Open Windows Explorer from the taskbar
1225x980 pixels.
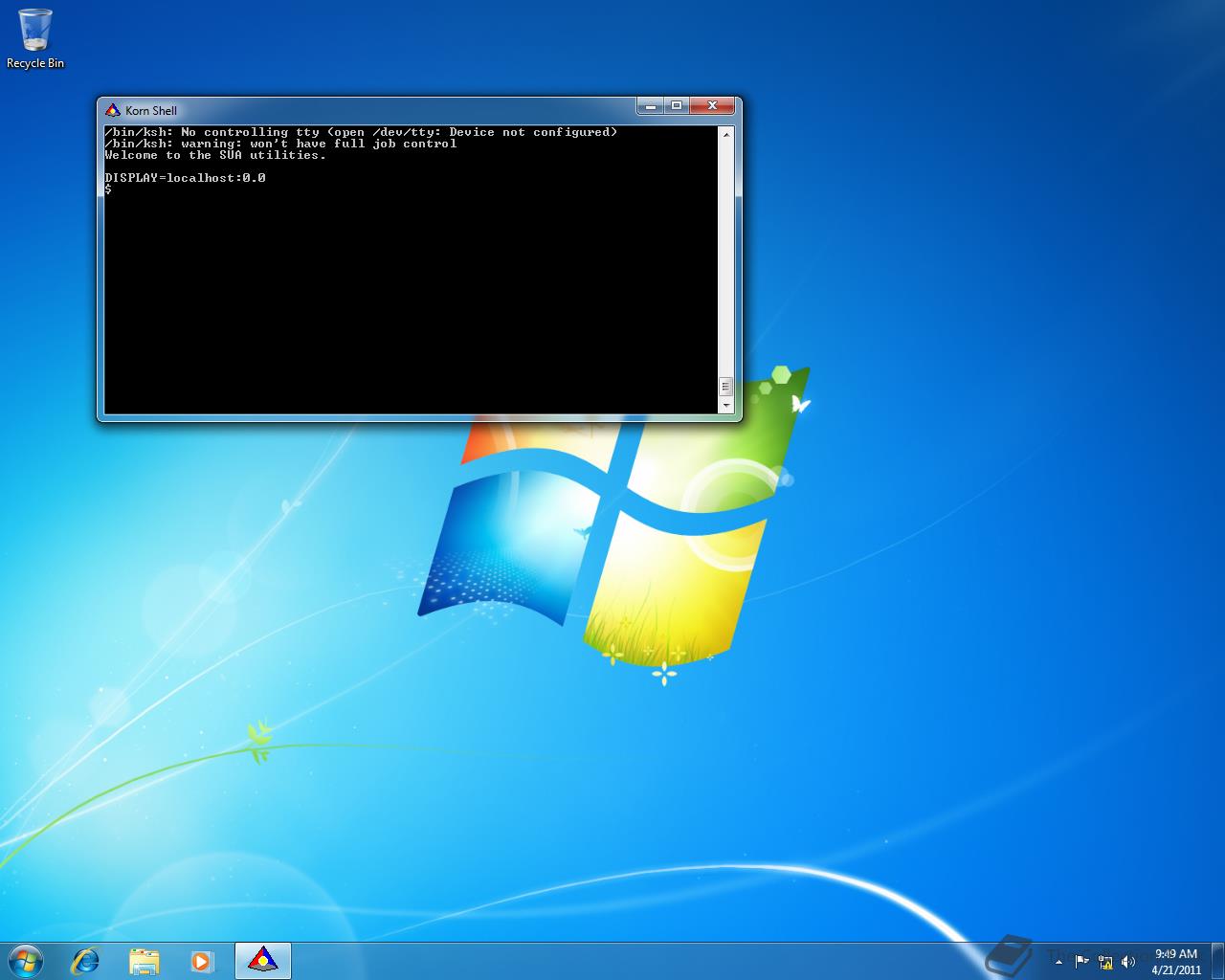click(144, 961)
